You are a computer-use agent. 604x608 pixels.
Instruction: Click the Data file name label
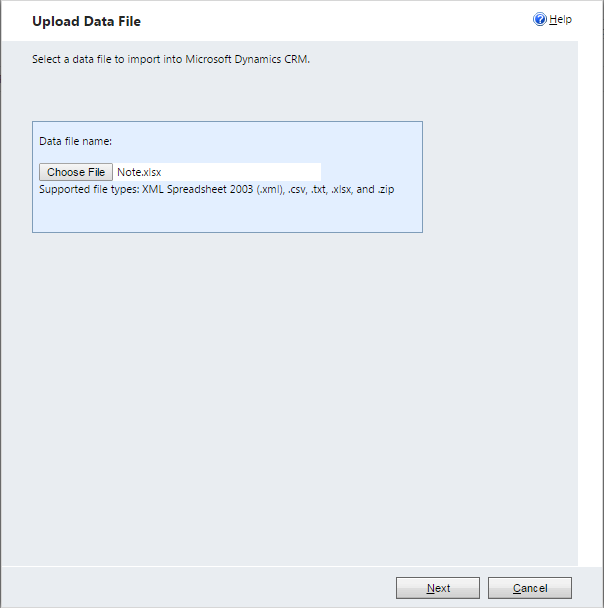75,141
